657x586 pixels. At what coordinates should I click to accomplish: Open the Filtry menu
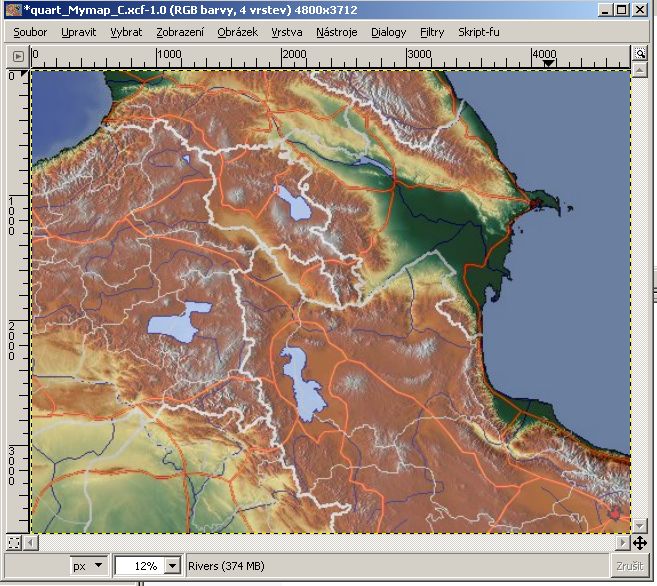tap(432, 32)
